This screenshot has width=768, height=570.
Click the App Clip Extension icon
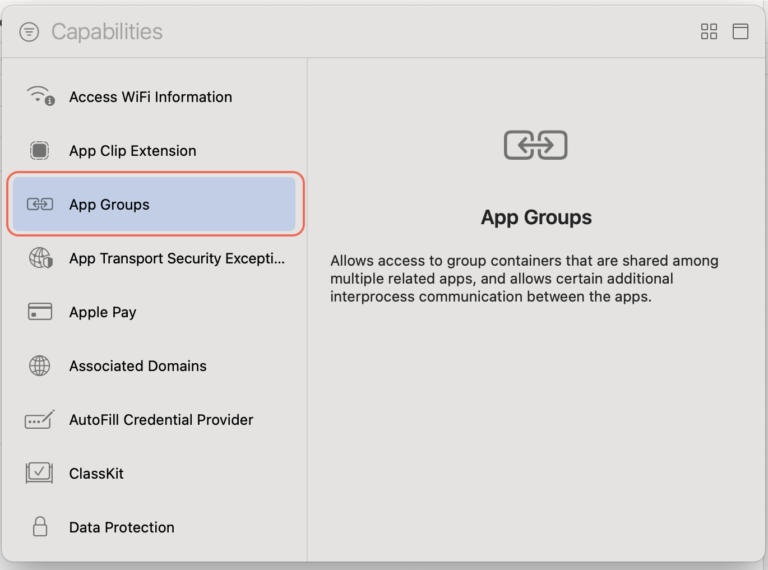tap(40, 151)
